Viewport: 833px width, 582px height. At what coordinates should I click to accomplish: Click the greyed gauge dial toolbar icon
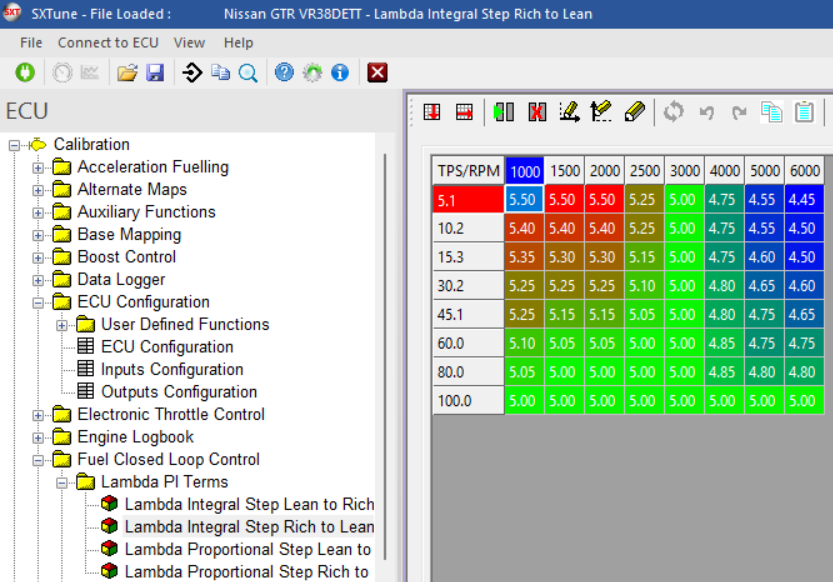pos(62,72)
